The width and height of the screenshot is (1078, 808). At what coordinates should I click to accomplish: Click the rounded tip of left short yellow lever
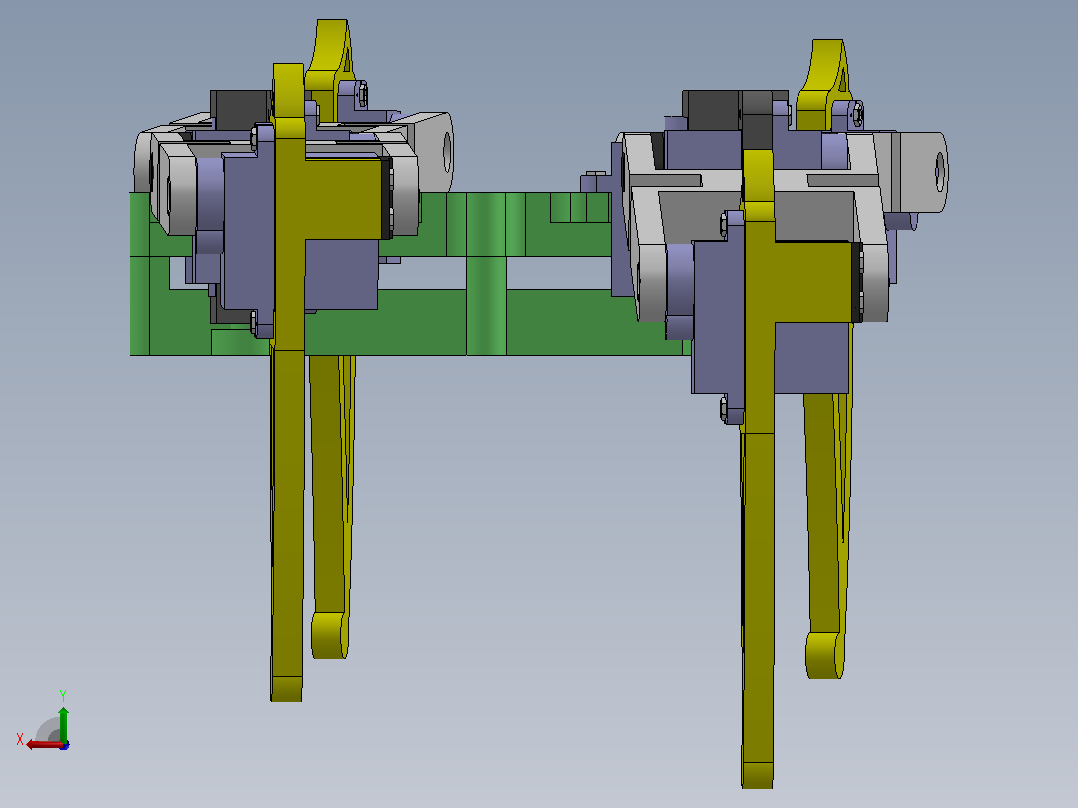(x=330, y=635)
